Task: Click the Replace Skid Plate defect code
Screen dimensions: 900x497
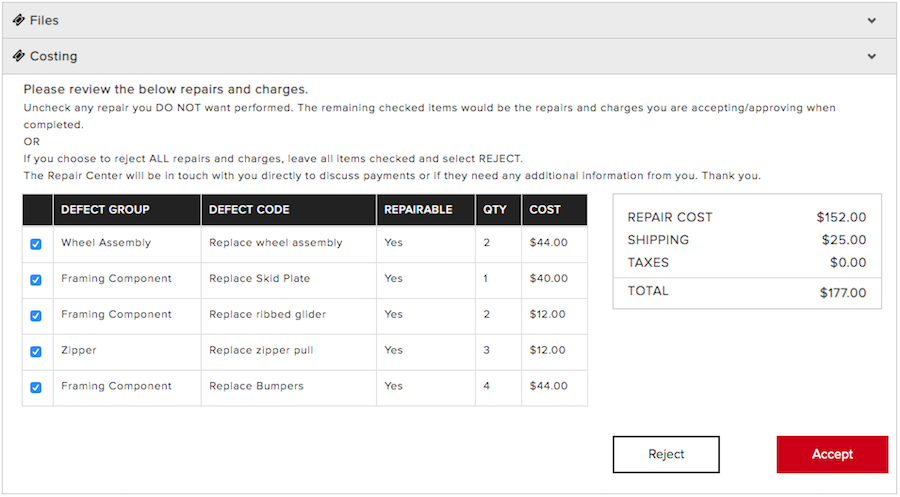Action: [x=259, y=278]
